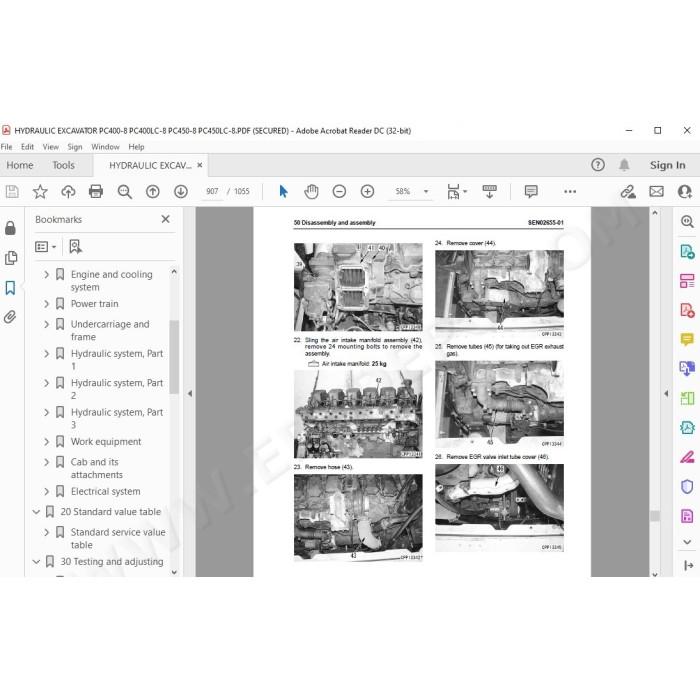Screen dimensions: 700x700
Task: Add to starred with star icon
Action: [40, 192]
